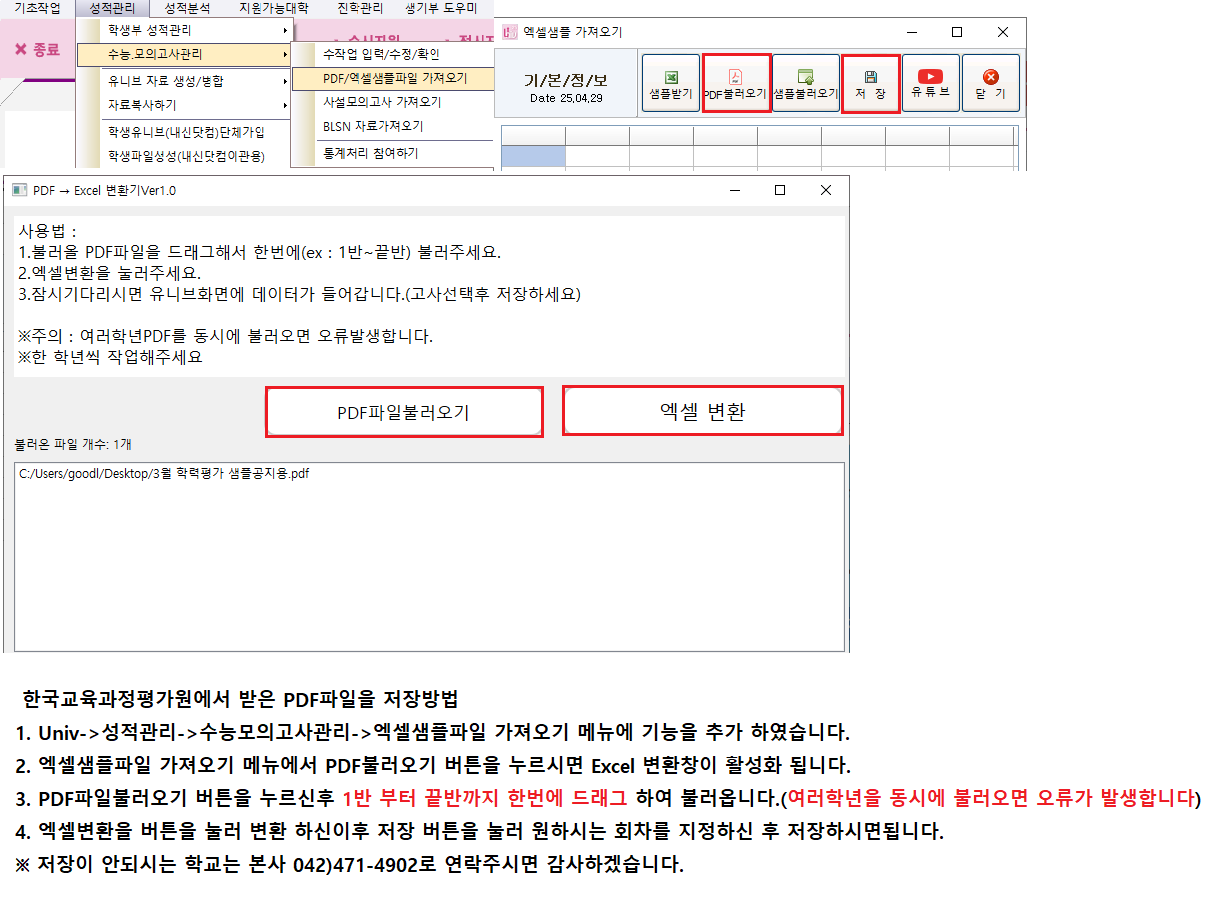Click the 샘플불러오기 icon button

(806, 82)
